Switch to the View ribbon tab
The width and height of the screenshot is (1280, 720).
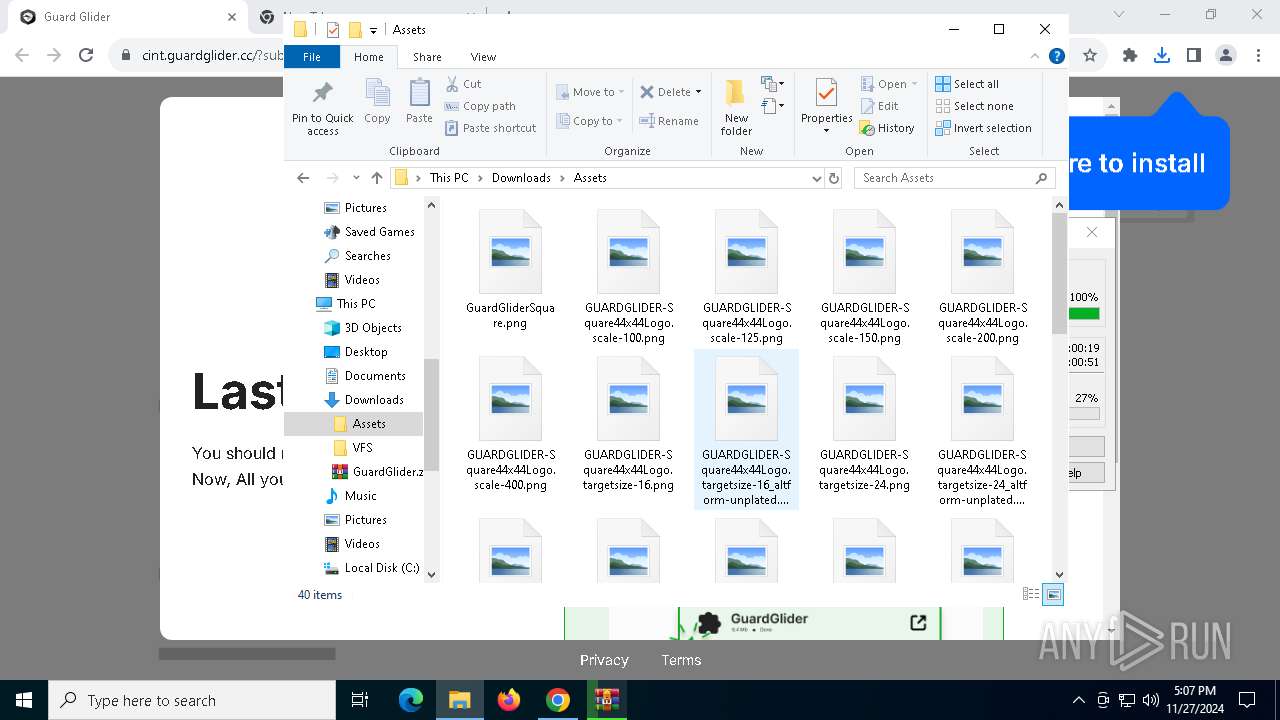click(x=483, y=57)
